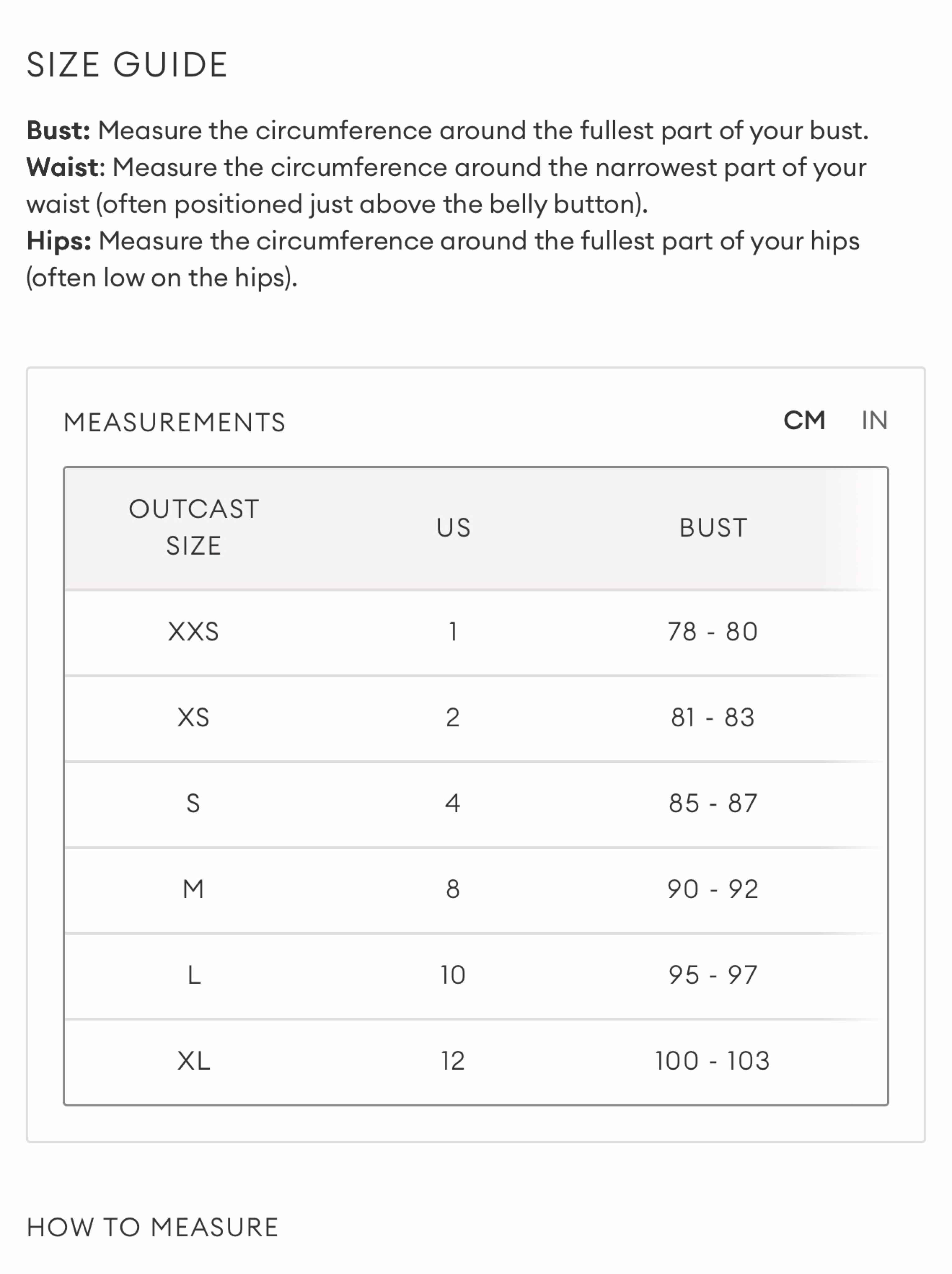The width and height of the screenshot is (952, 1274).
Task: Select the HOW TO MEASURE heading
Action: pyautogui.click(x=153, y=1227)
